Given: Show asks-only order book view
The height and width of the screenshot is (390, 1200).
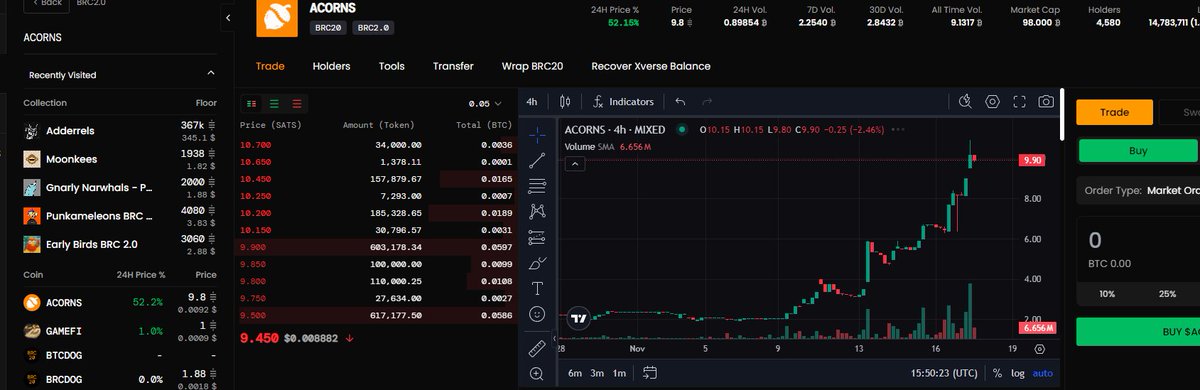Looking at the screenshot, I should coord(296,103).
